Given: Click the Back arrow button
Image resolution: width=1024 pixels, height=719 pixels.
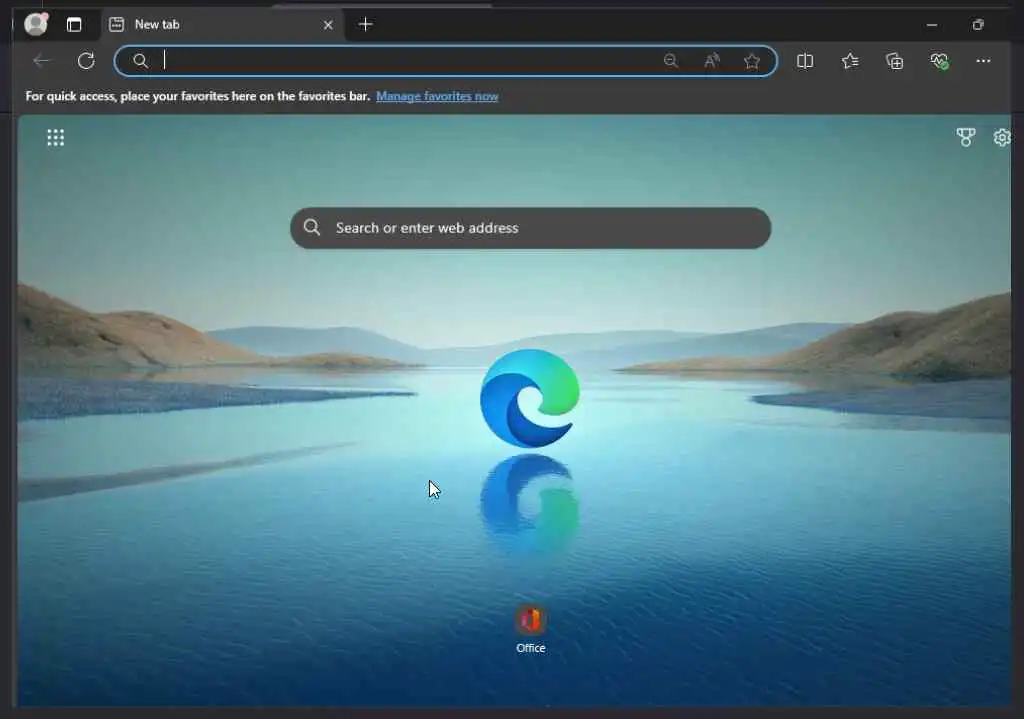Looking at the screenshot, I should [x=42, y=61].
